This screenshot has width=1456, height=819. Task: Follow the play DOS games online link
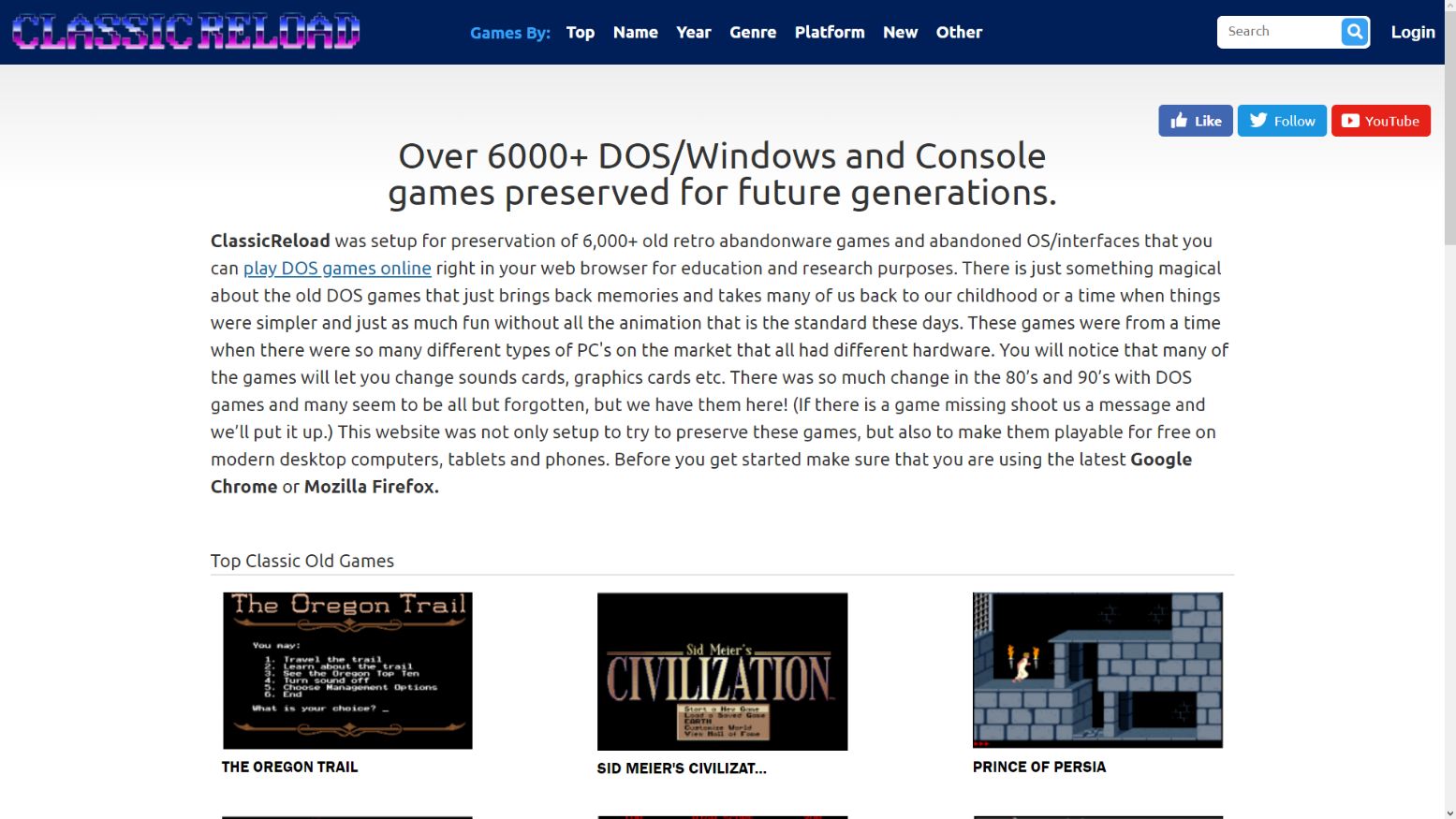(x=336, y=269)
